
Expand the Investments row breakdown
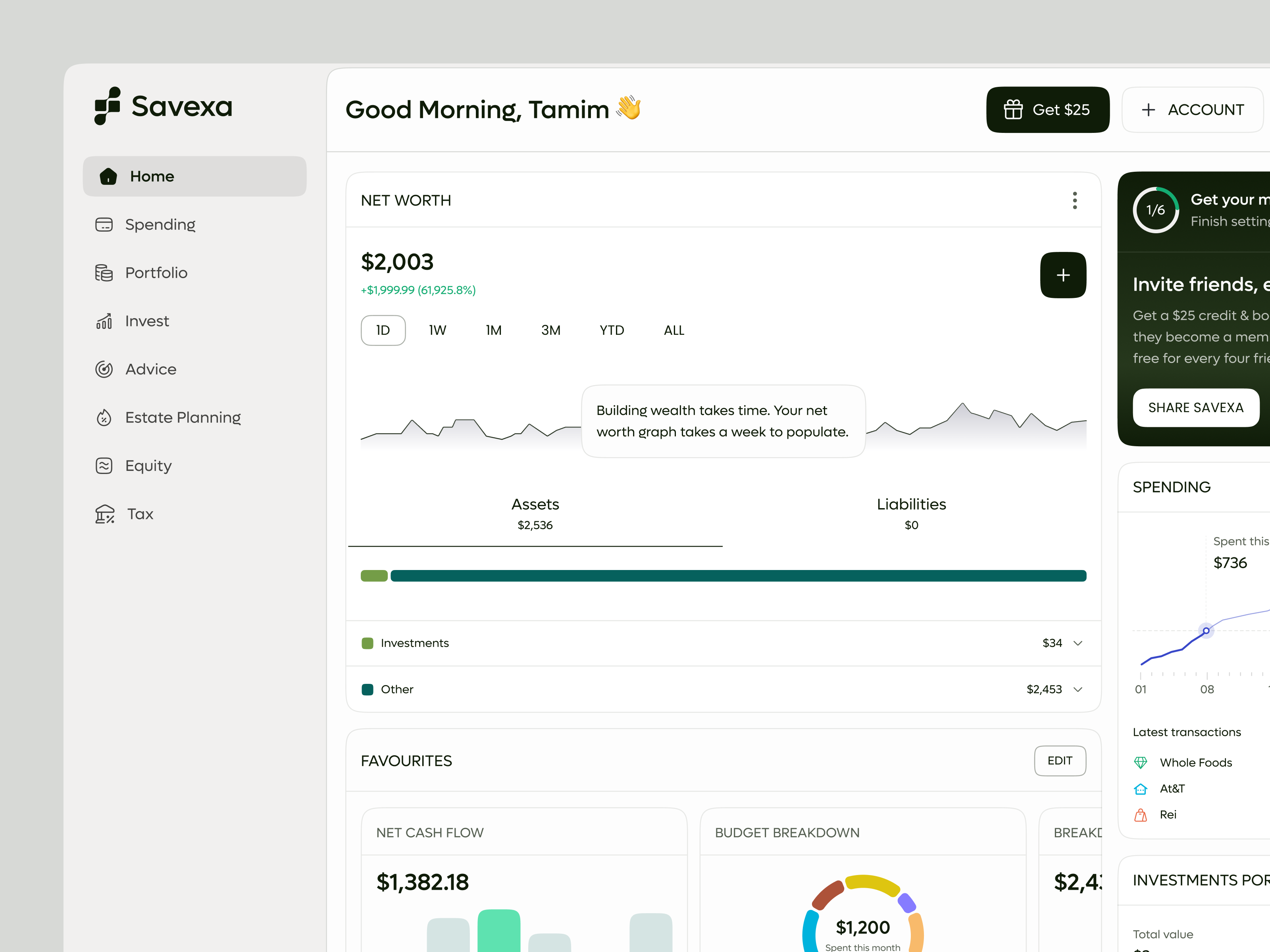pyautogui.click(x=1078, y=643)
